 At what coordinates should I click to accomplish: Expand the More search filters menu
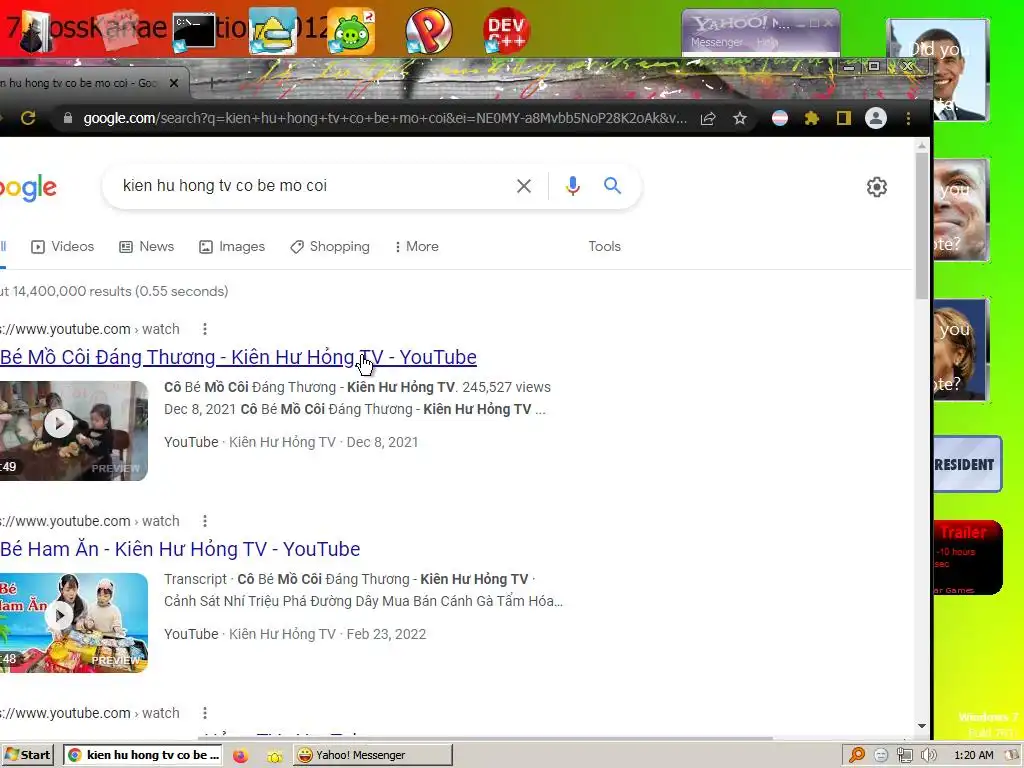[x=417, y=247]
